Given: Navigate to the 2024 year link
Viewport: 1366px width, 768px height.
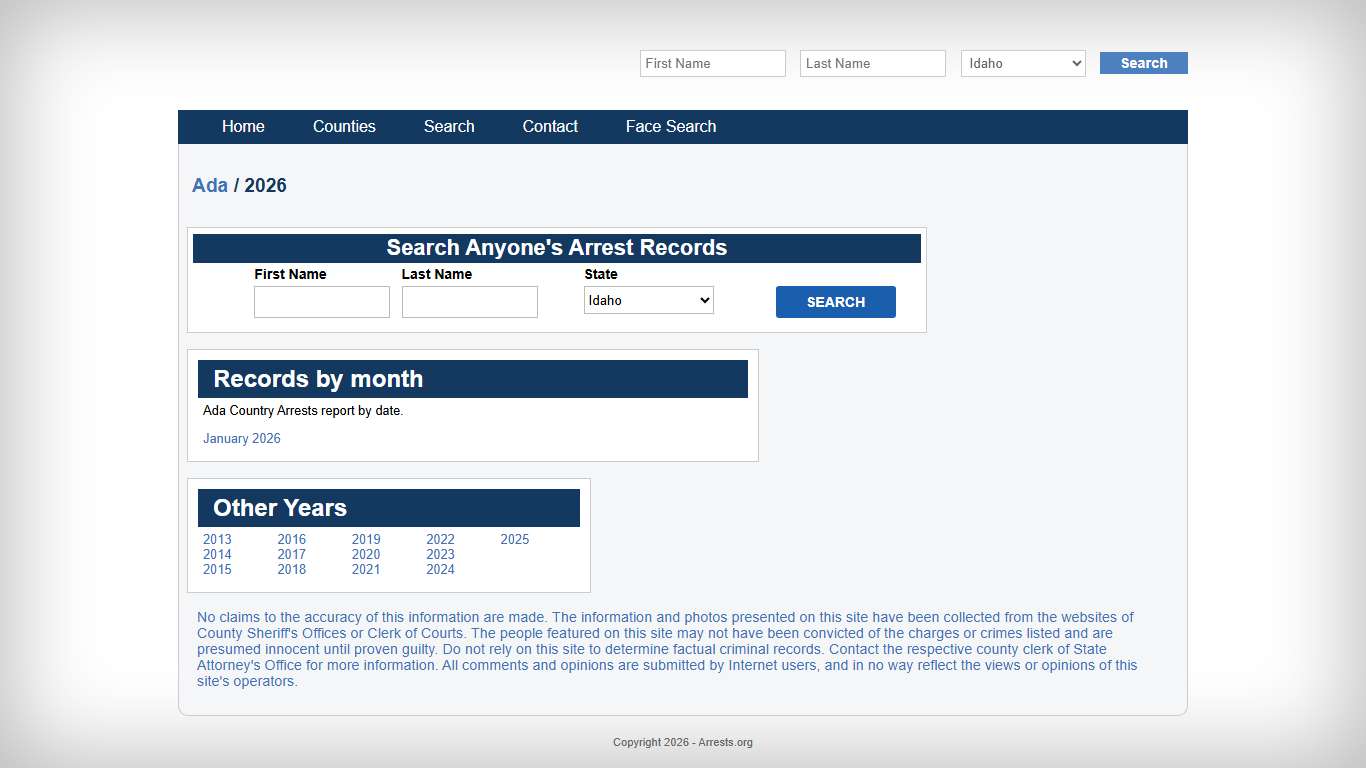Looking at the screenshot, I should pyautogui.click(x=440, y=569).
